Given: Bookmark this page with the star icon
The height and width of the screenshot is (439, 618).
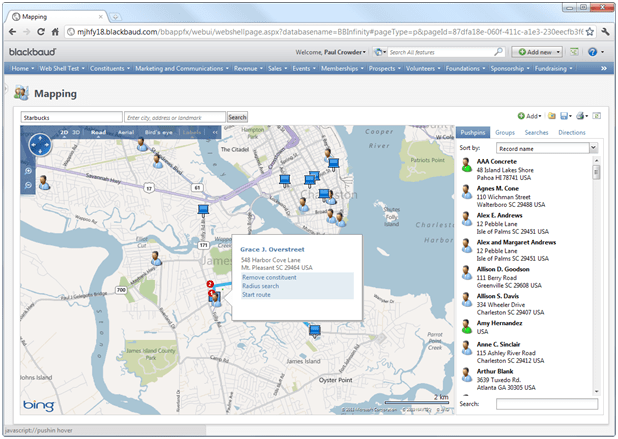Looking at the screenshot, I should click(x=589, y=32).
